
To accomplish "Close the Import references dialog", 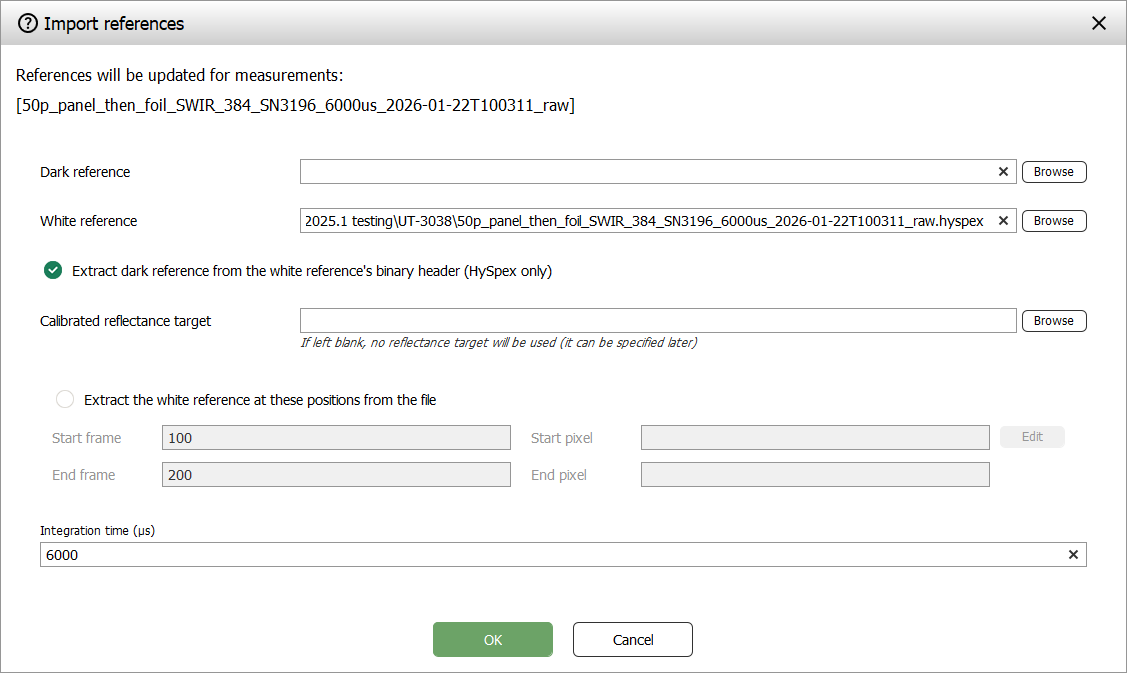I will point(1098,23).
